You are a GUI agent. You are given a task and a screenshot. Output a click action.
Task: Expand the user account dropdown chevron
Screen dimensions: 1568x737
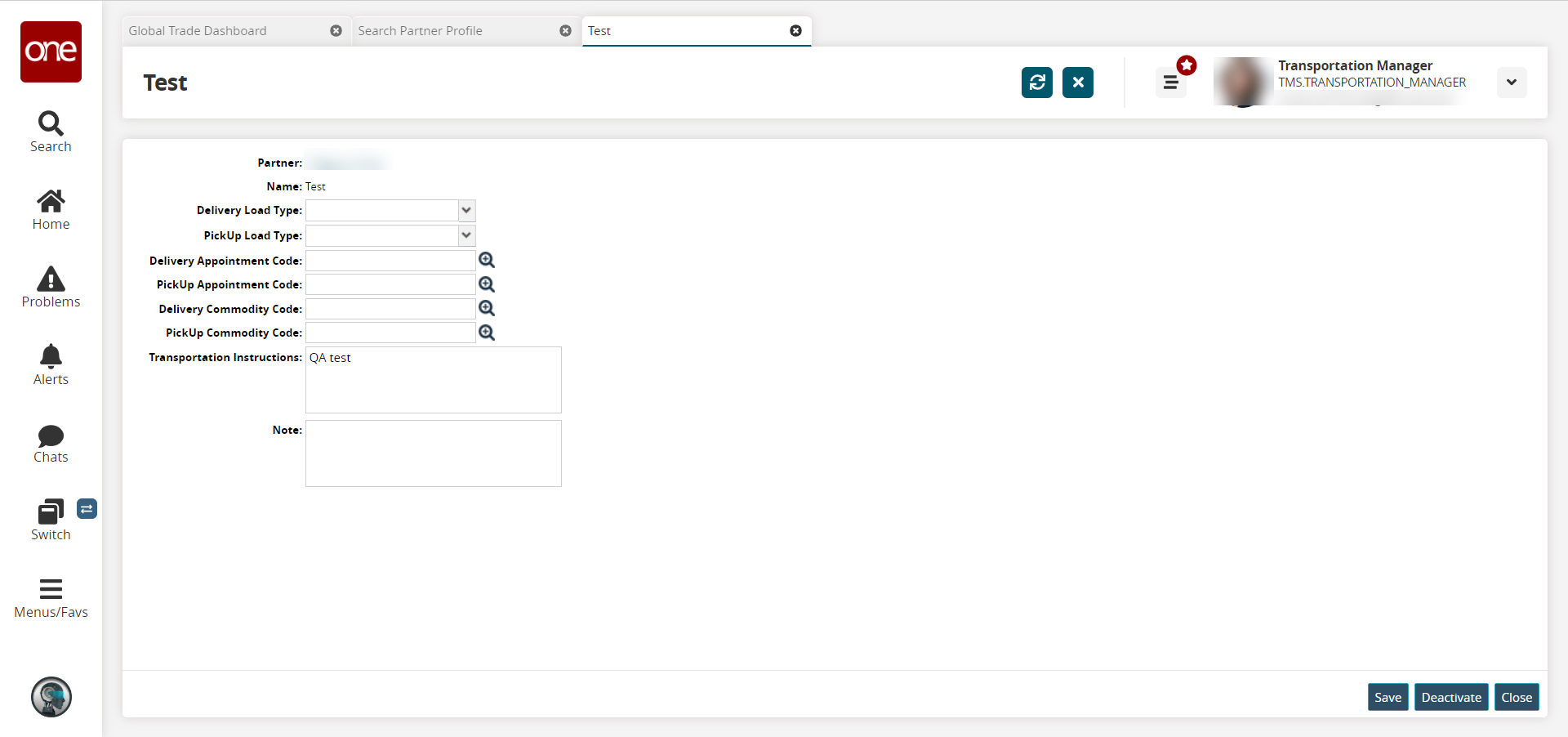coord(1512,83)
